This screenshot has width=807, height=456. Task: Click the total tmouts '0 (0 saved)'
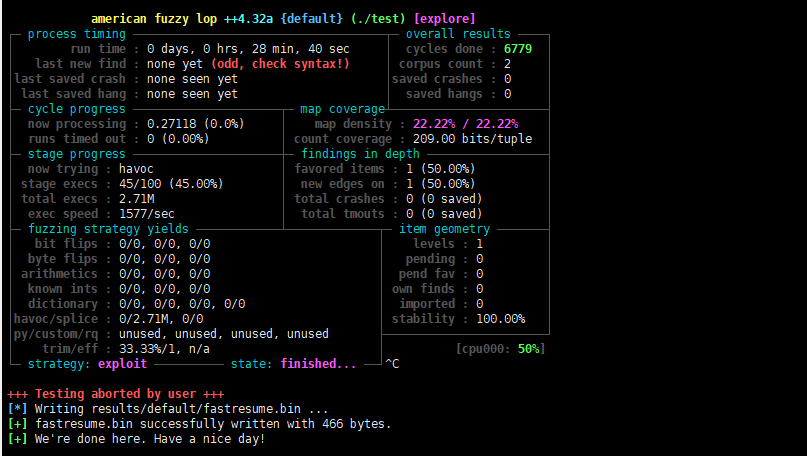tap(444, 214)
